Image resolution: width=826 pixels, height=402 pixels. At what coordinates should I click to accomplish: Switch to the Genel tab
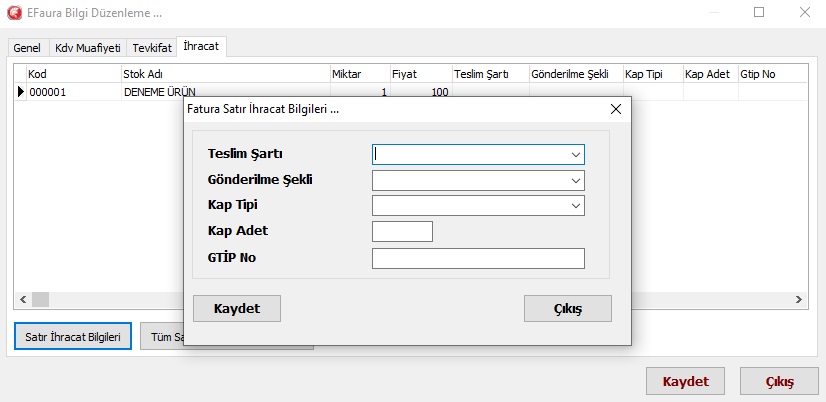[x=27, y=48]
